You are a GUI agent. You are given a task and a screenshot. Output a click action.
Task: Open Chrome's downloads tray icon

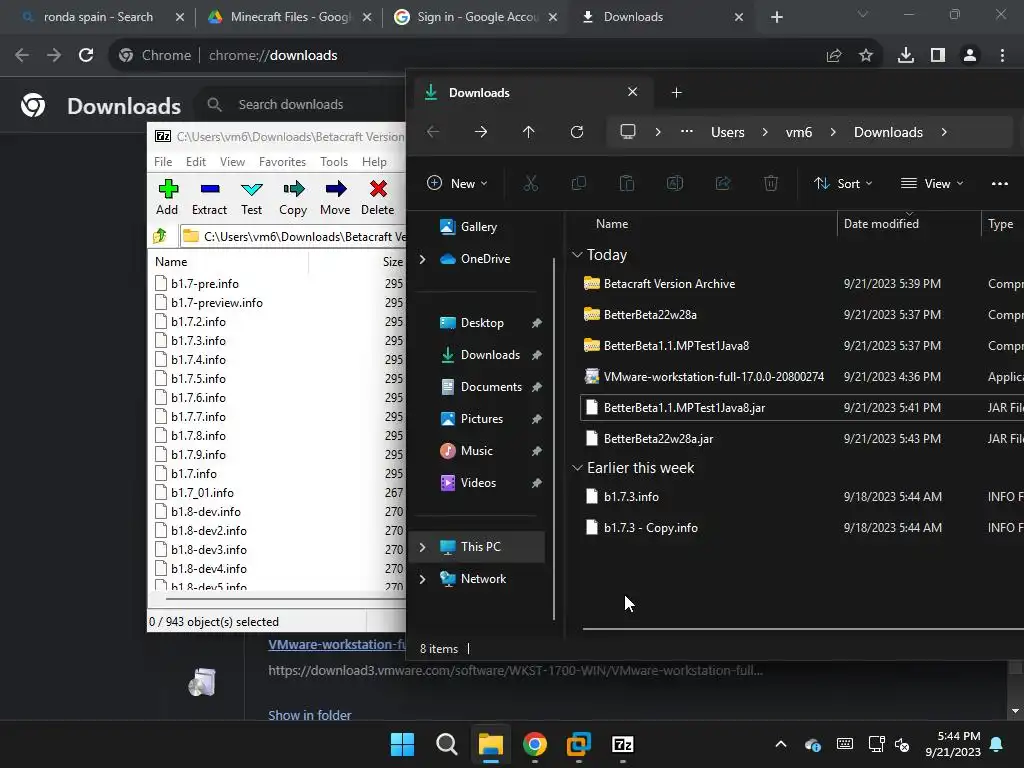point(906,56)
